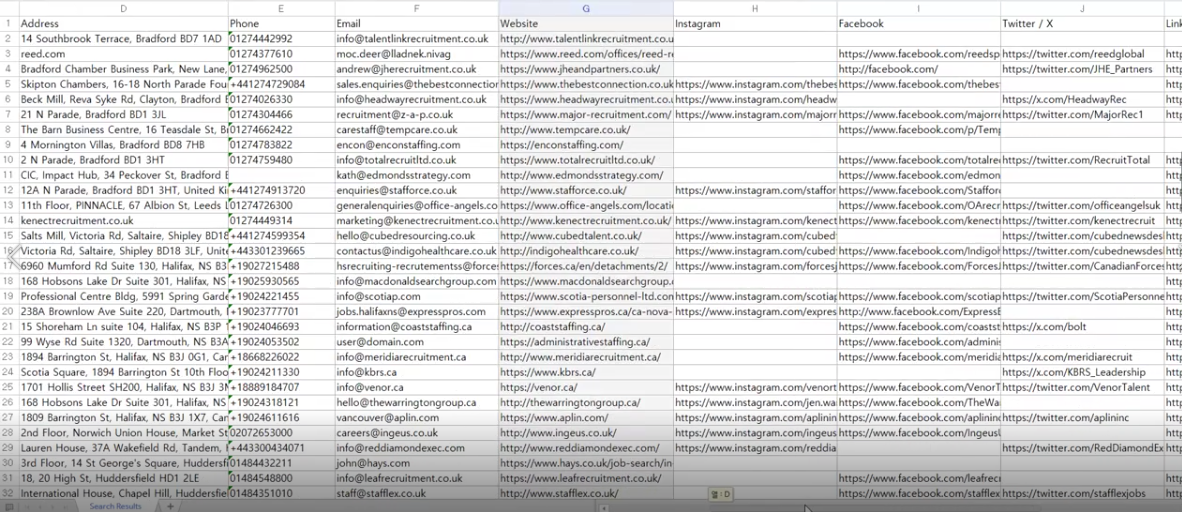Select the https://x.com/HeadwayRec cell
The image size is (1182, 512).
click(x=1082, y=100)
